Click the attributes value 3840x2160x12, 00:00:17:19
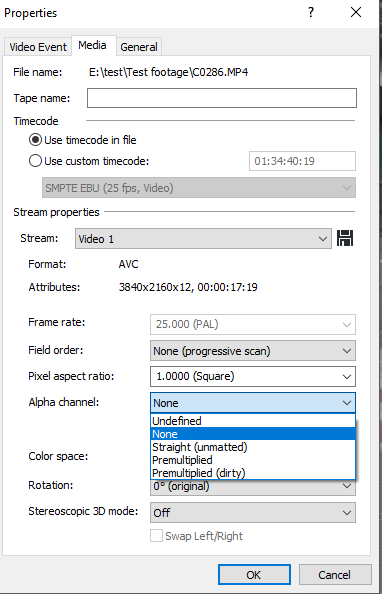382x594 pixels. point(188,287)
